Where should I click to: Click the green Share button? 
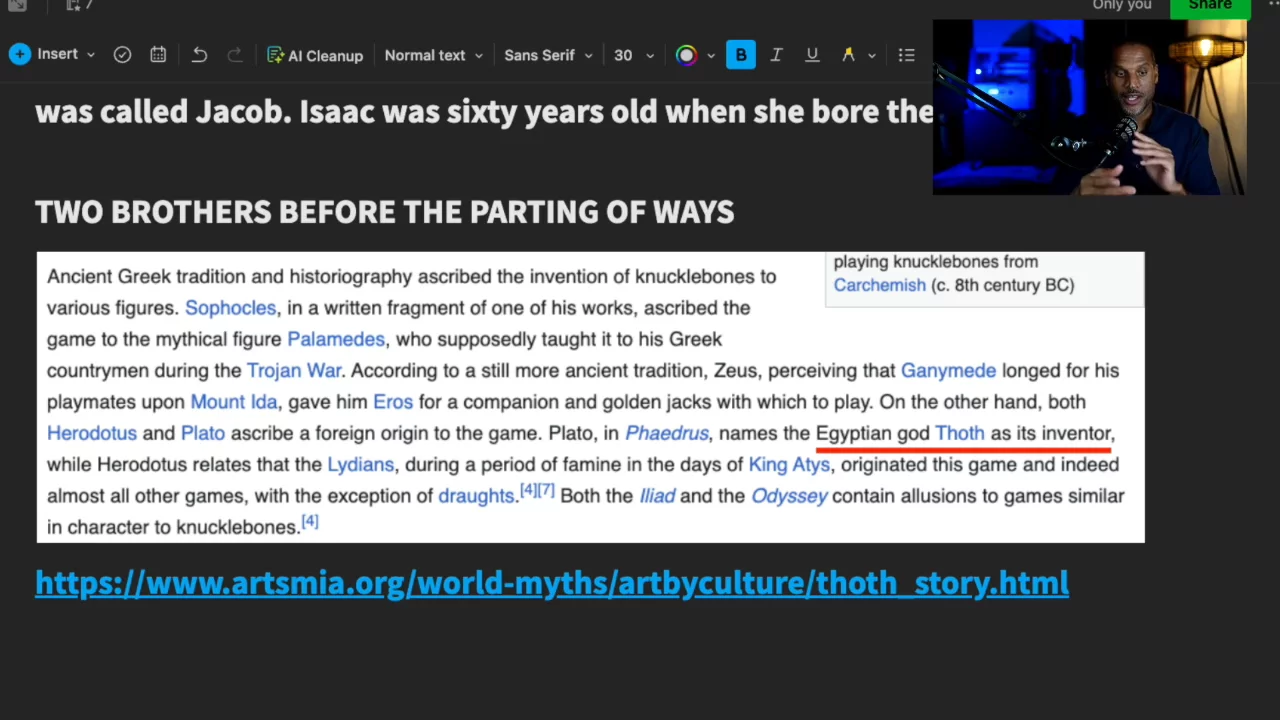click(1209, 6)
